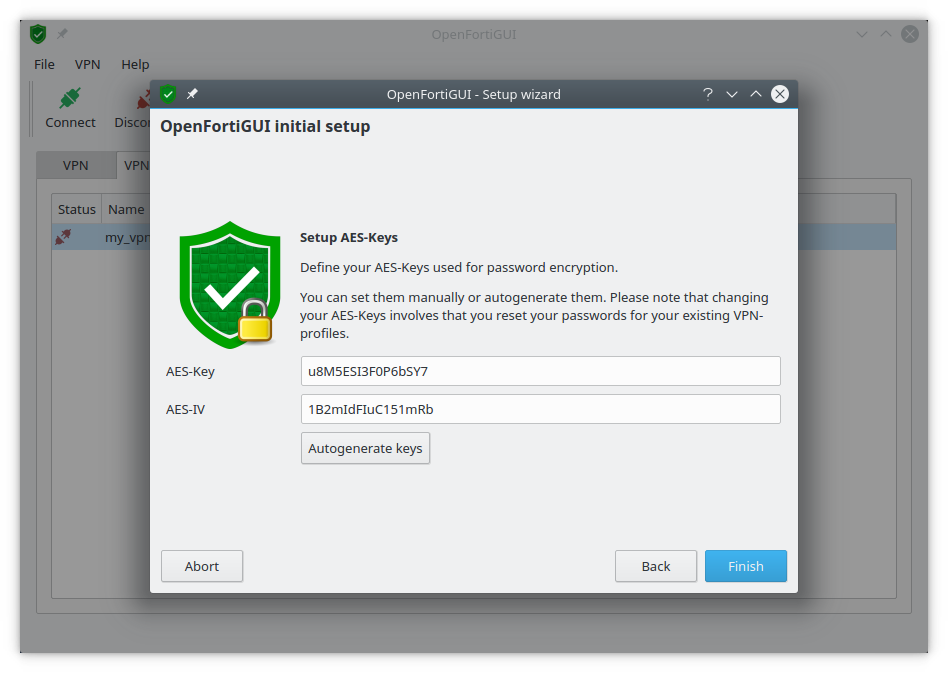
Task: Open the Help menu
Action: click(x=135, y=64)
